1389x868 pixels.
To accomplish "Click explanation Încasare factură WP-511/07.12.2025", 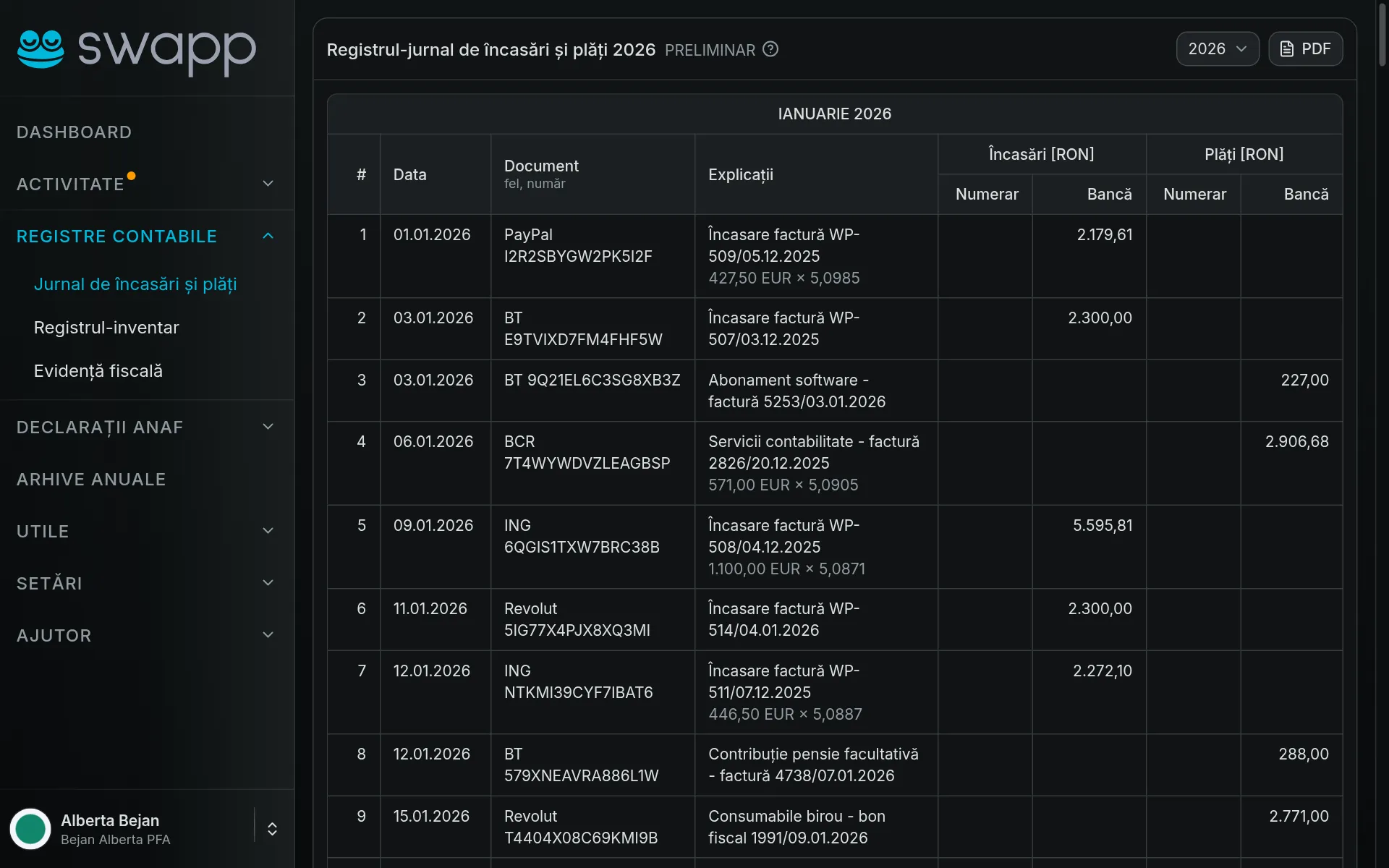I will click(783, 681).
